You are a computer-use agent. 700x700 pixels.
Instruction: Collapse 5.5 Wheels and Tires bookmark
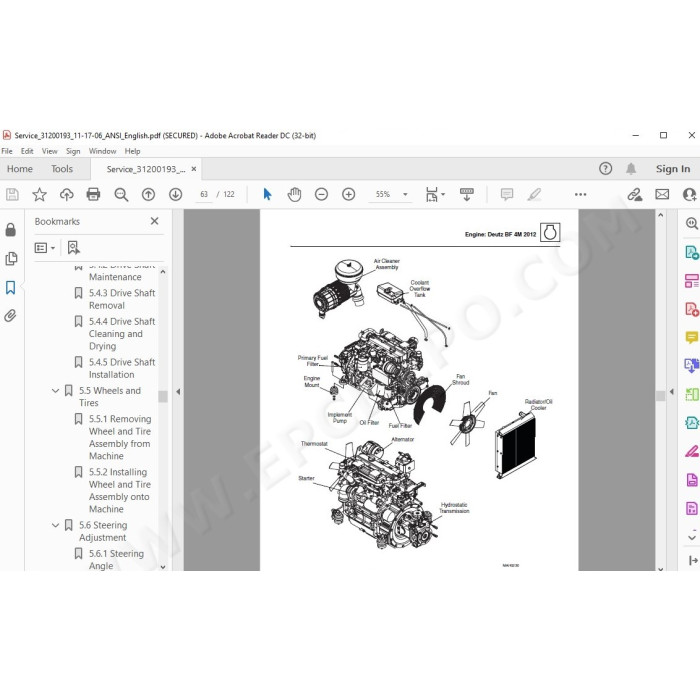[55, 391]
